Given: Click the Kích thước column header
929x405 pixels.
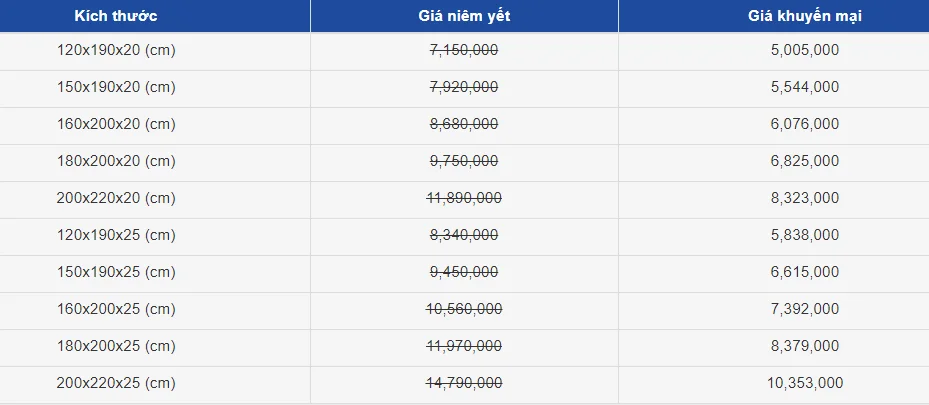Looking at the screenshot, I should [x=115, y=16].
